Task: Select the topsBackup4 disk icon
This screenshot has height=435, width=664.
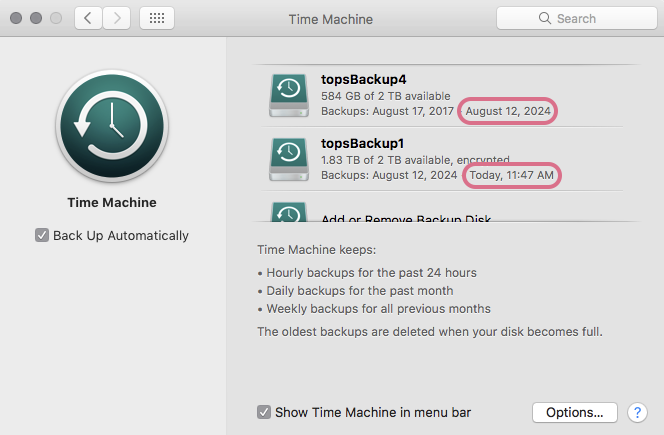Action: [x=289, y=95]
